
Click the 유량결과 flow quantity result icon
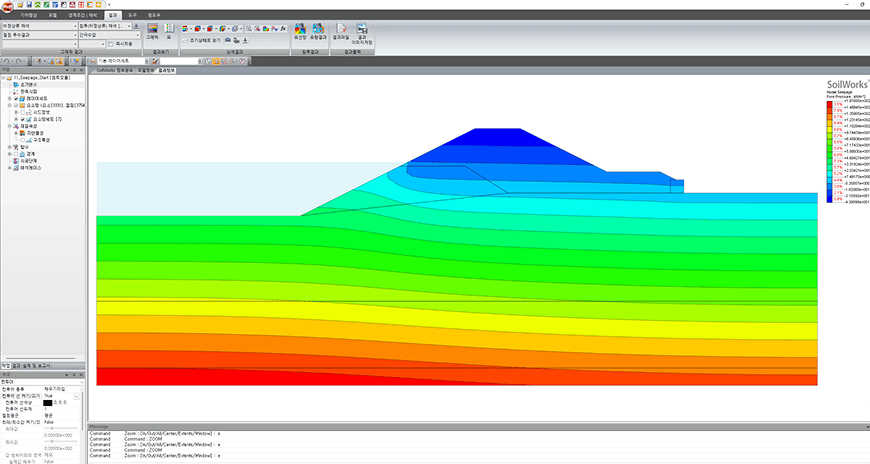pyautogui.click(x=318, y=32)
